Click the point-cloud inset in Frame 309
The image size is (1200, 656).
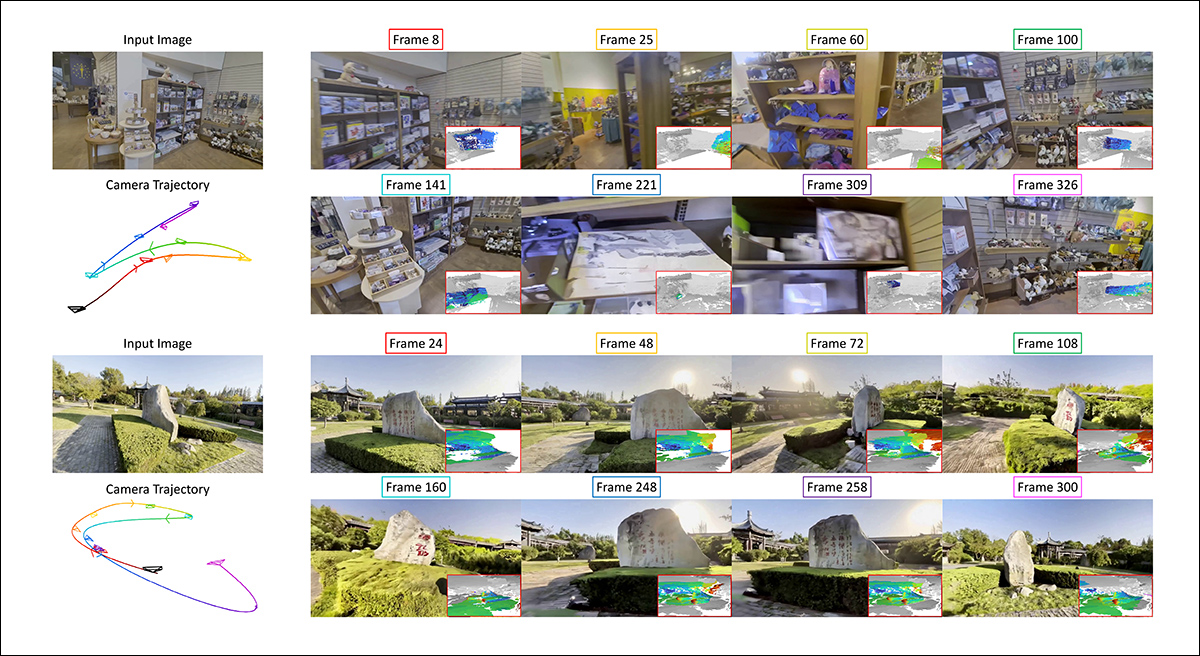point(904,293)
